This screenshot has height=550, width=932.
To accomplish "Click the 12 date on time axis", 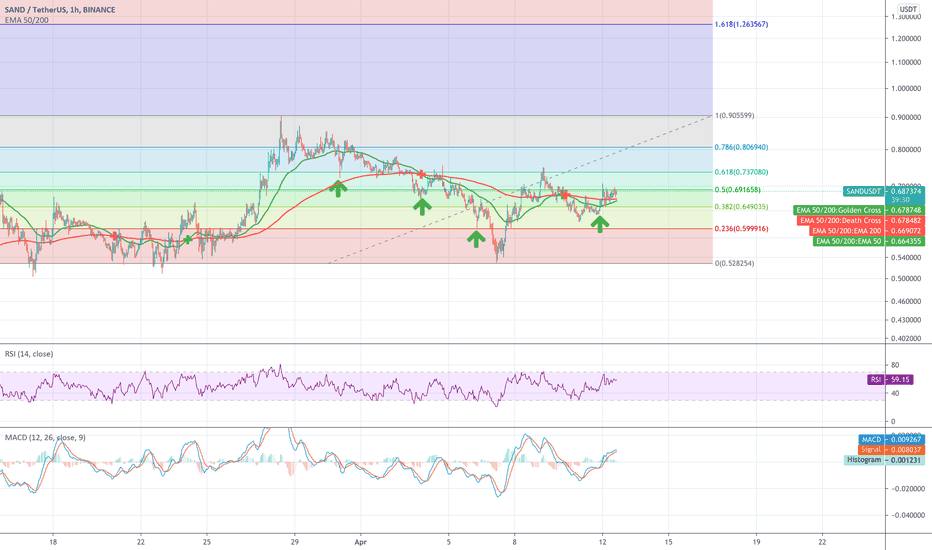I will point(603,542).
